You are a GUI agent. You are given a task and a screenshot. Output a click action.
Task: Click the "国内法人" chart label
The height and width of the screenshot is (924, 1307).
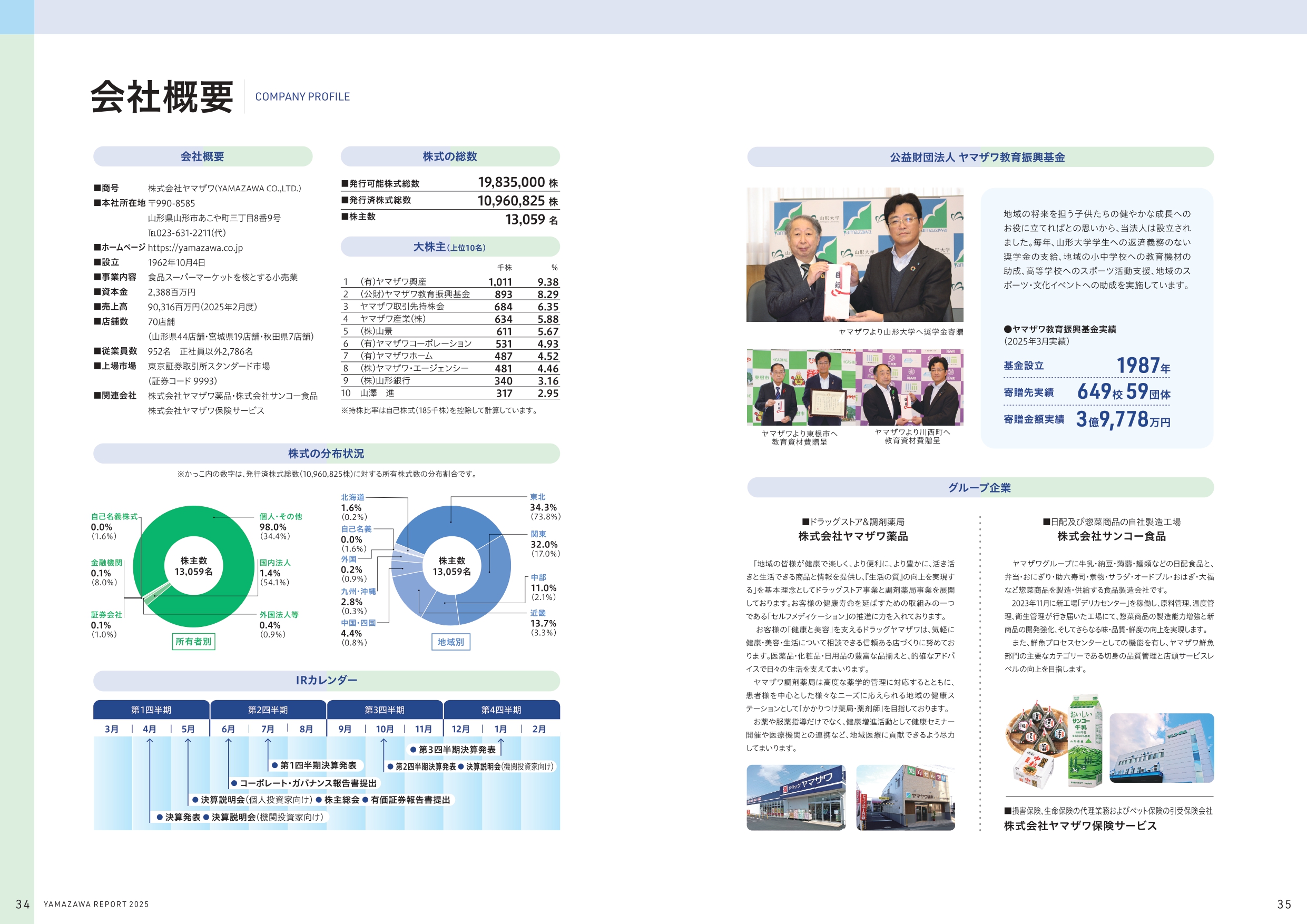pyautogui.click(x=275, y=563)
